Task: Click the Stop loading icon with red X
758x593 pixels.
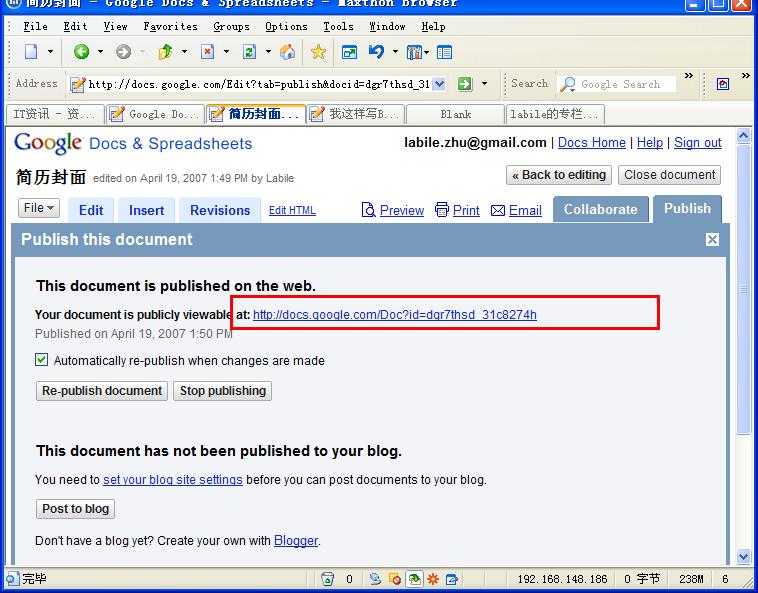Action: [207, 51]
